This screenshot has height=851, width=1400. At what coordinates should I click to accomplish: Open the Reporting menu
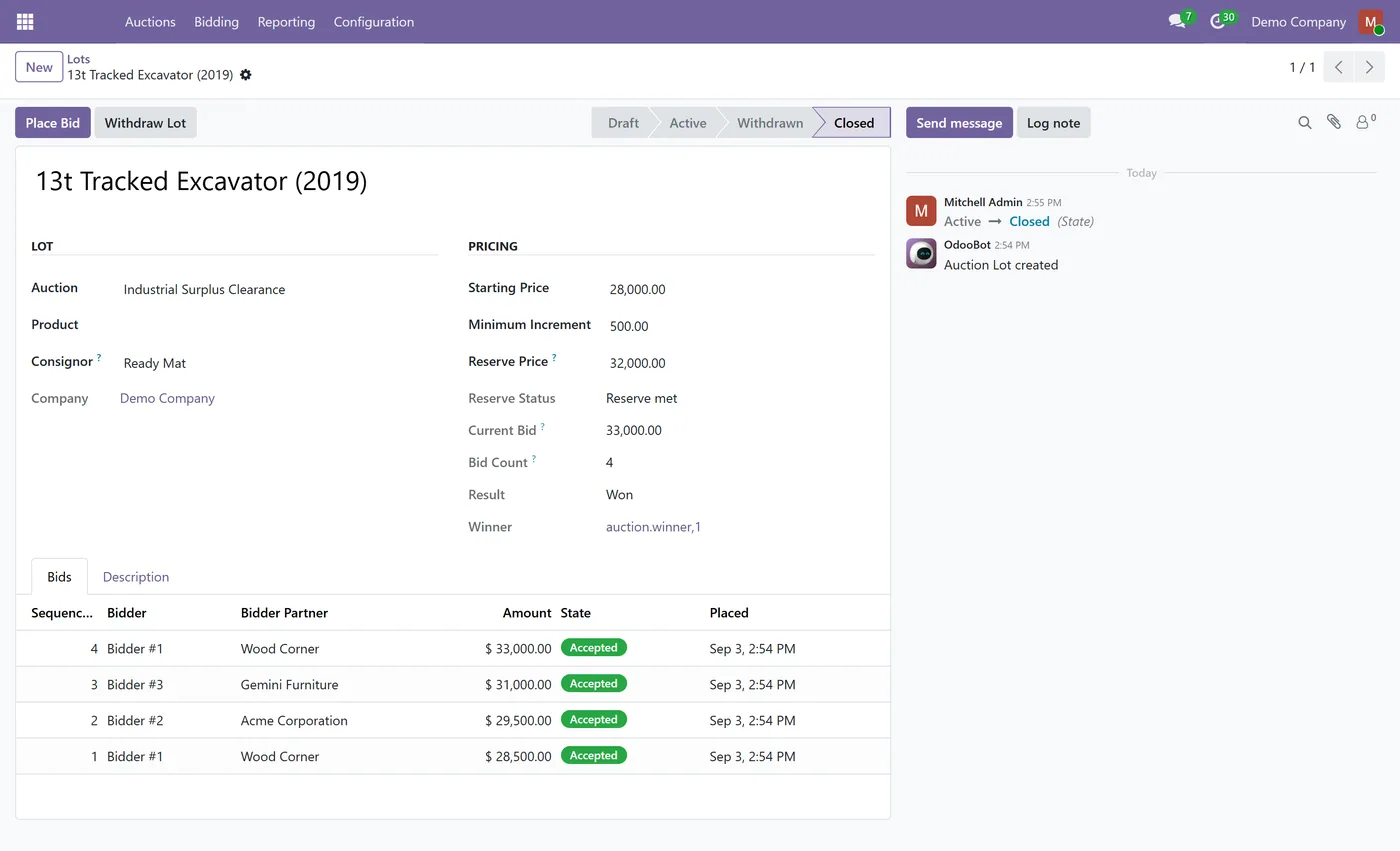286,21
